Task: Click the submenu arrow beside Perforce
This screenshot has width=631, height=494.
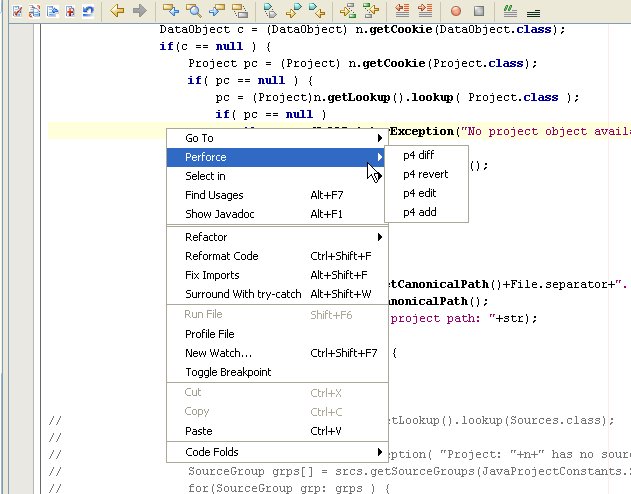Action: pyautogui.click(x=379, y=157)
